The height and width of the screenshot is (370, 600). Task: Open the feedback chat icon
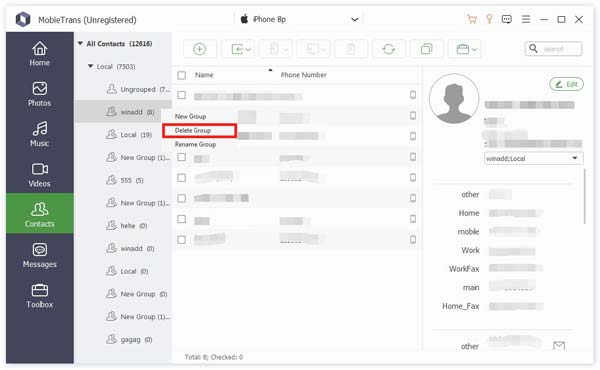pyautogui.click(x=506, y=19)
